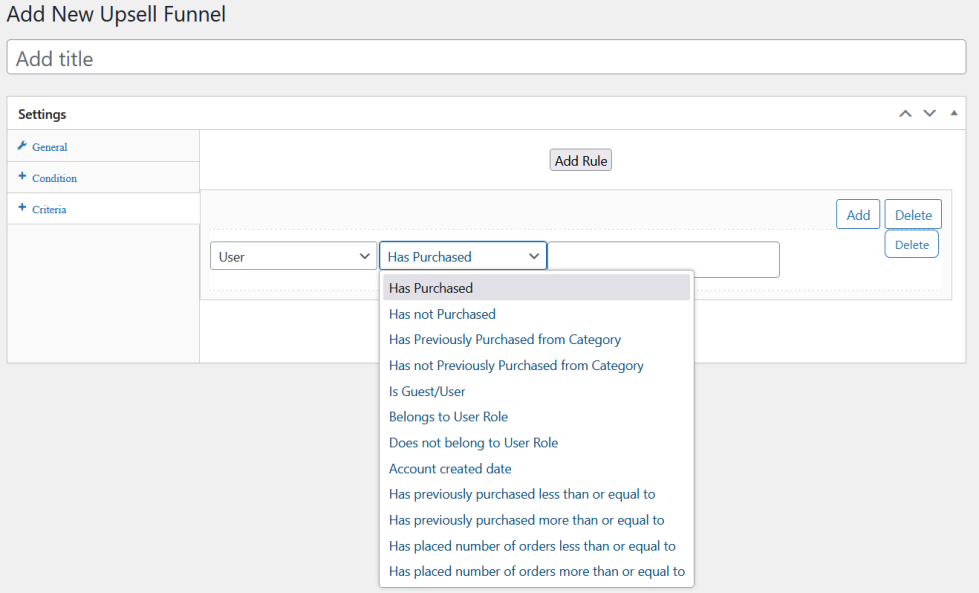This screenshot has height=593, width=979.
Task: Choose 'Is Guest/User' from the list
Action: coord(427,391)
